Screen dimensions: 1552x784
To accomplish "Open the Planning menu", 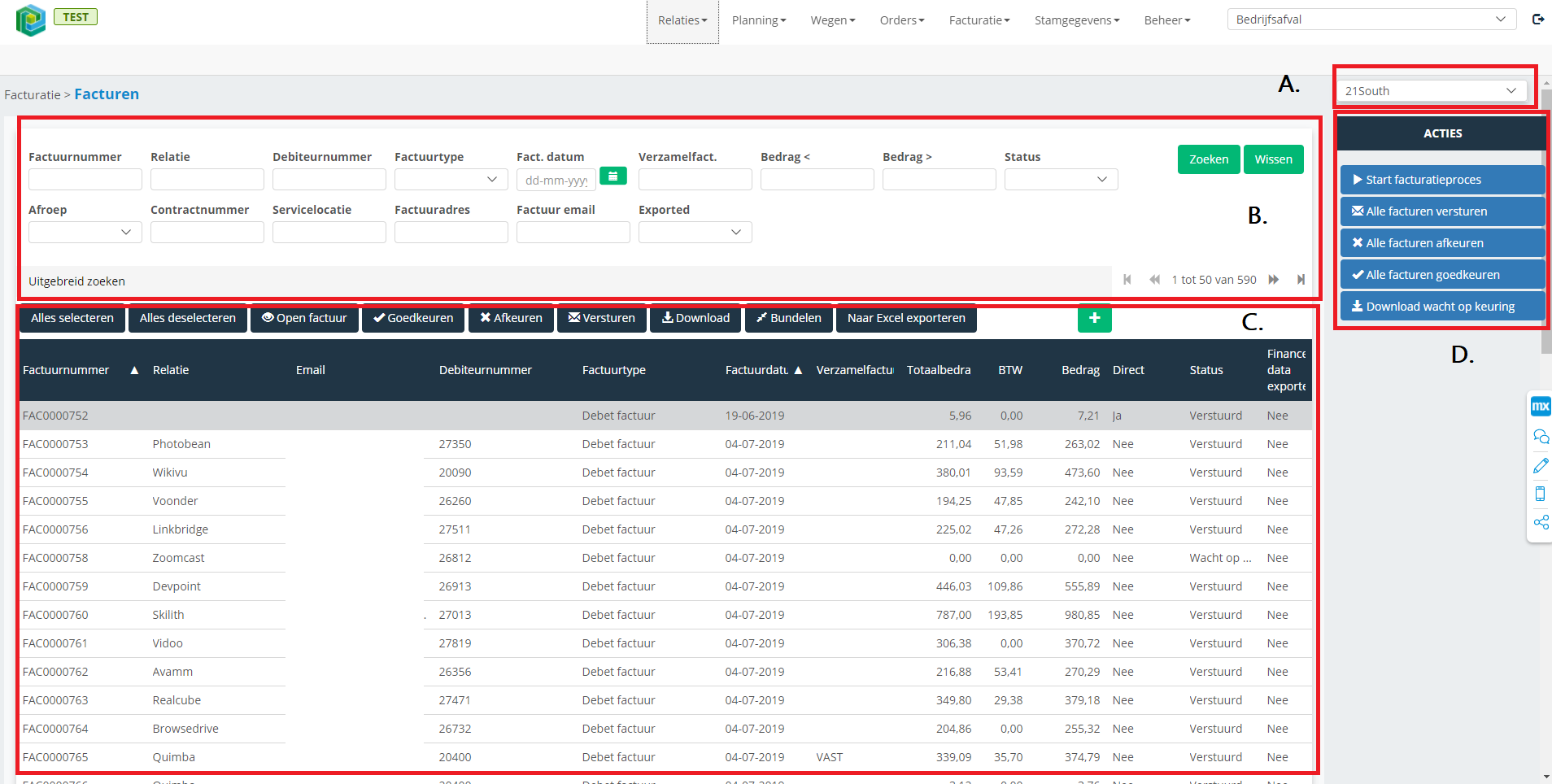I will coord(759,20).
